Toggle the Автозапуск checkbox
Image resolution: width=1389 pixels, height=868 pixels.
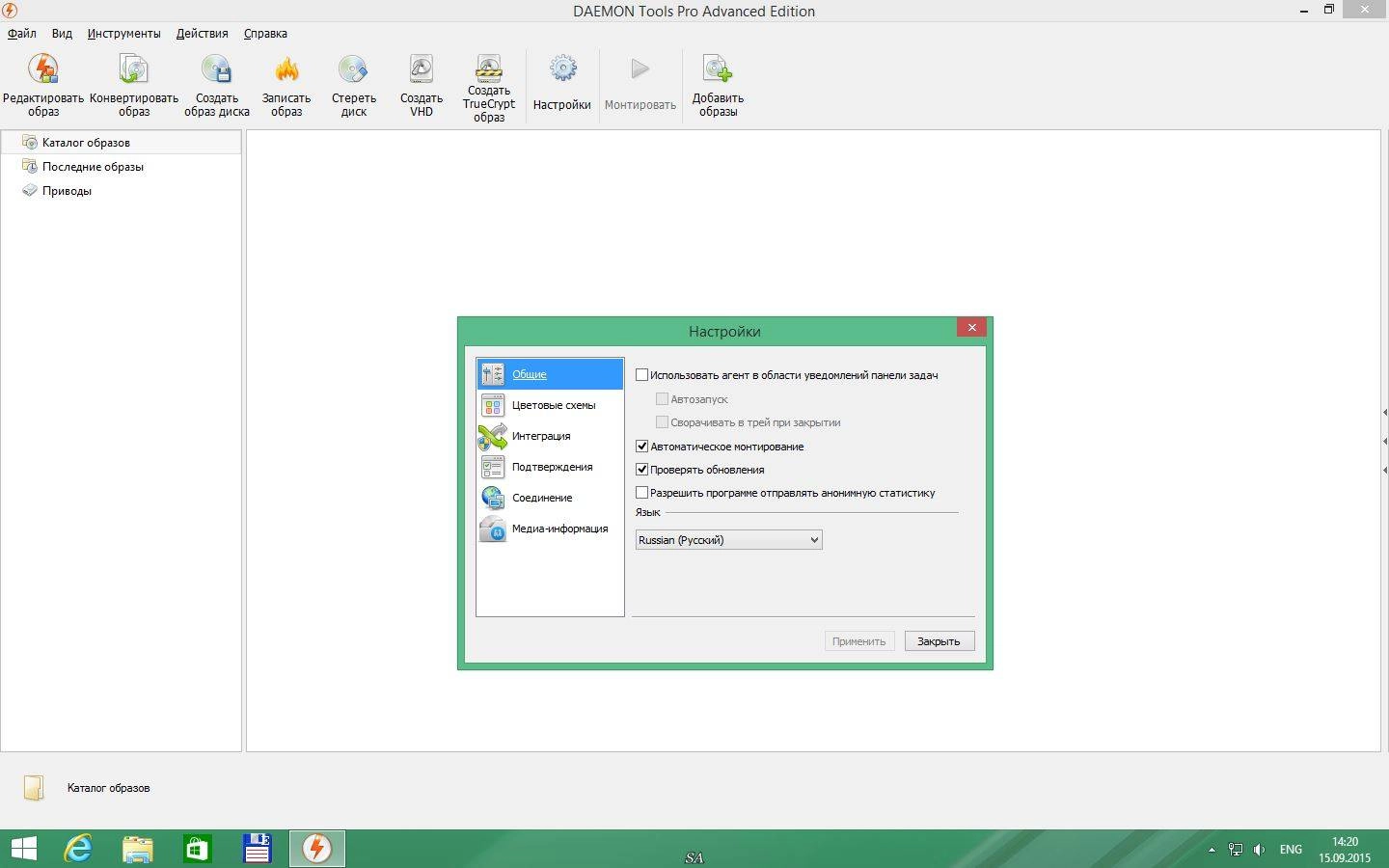[x=662, y=398]
